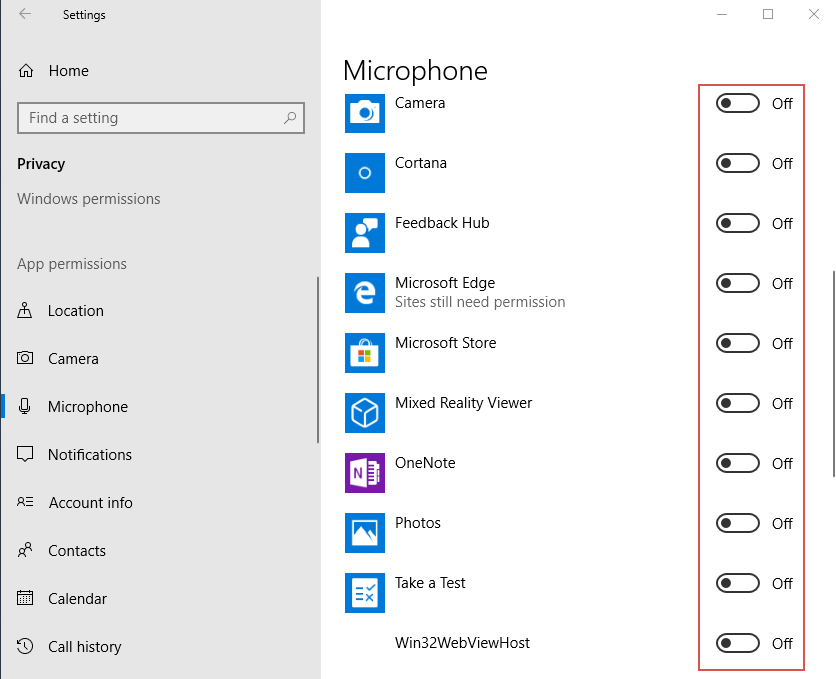The width and height of the screenshot is (836, 679).
Task: Click the back arrow in Settings header
Action: [25, 14]
